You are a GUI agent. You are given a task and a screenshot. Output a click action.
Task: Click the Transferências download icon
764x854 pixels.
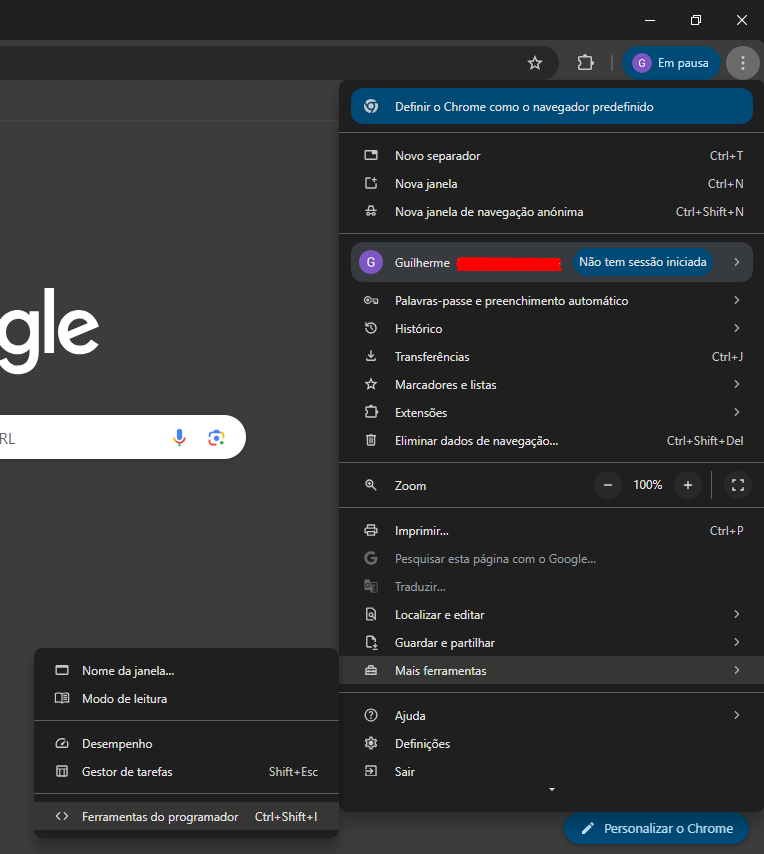(371, 356)
